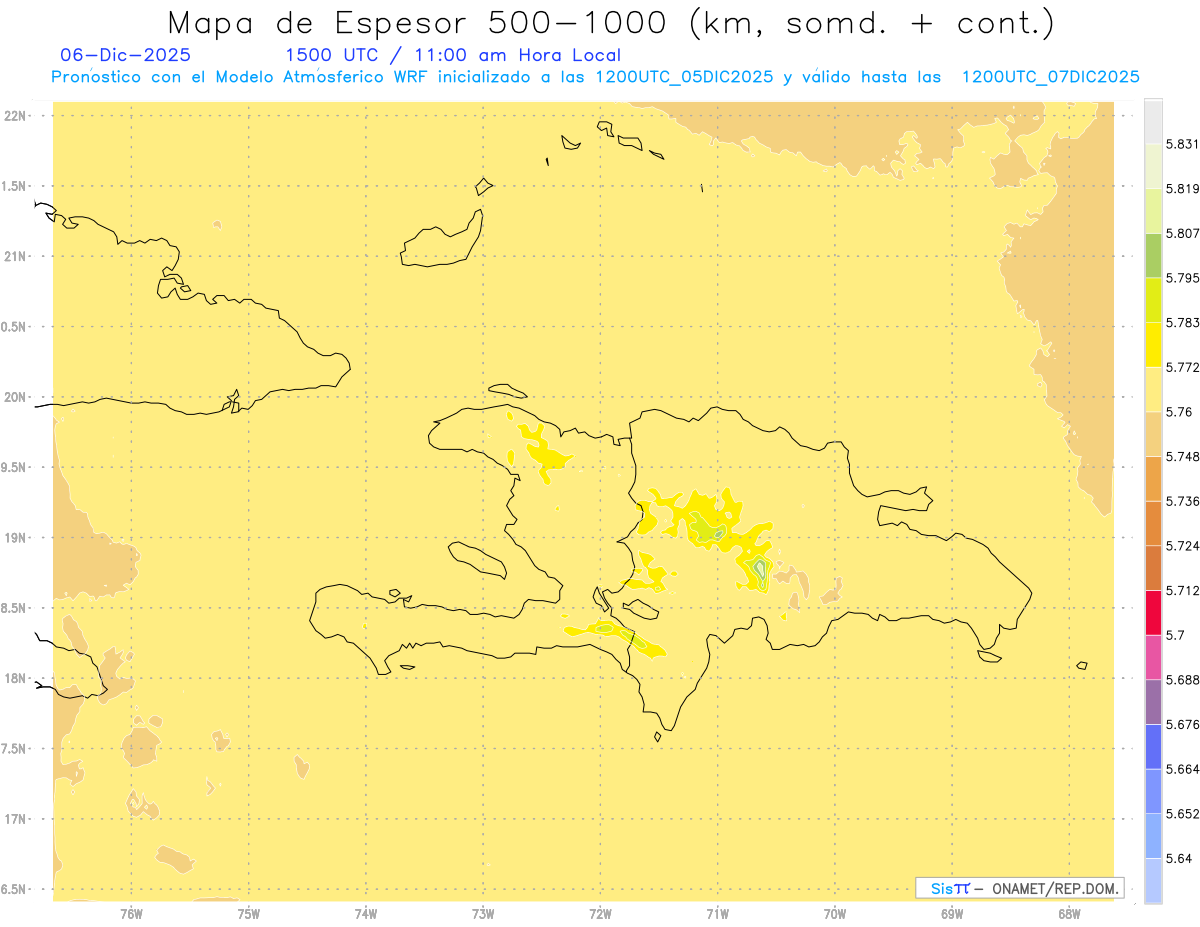Image resolution: width=1200 pixels, height=927 pixels.
Task: Click the light gray top color bar segment
Action: [1153, 121]
